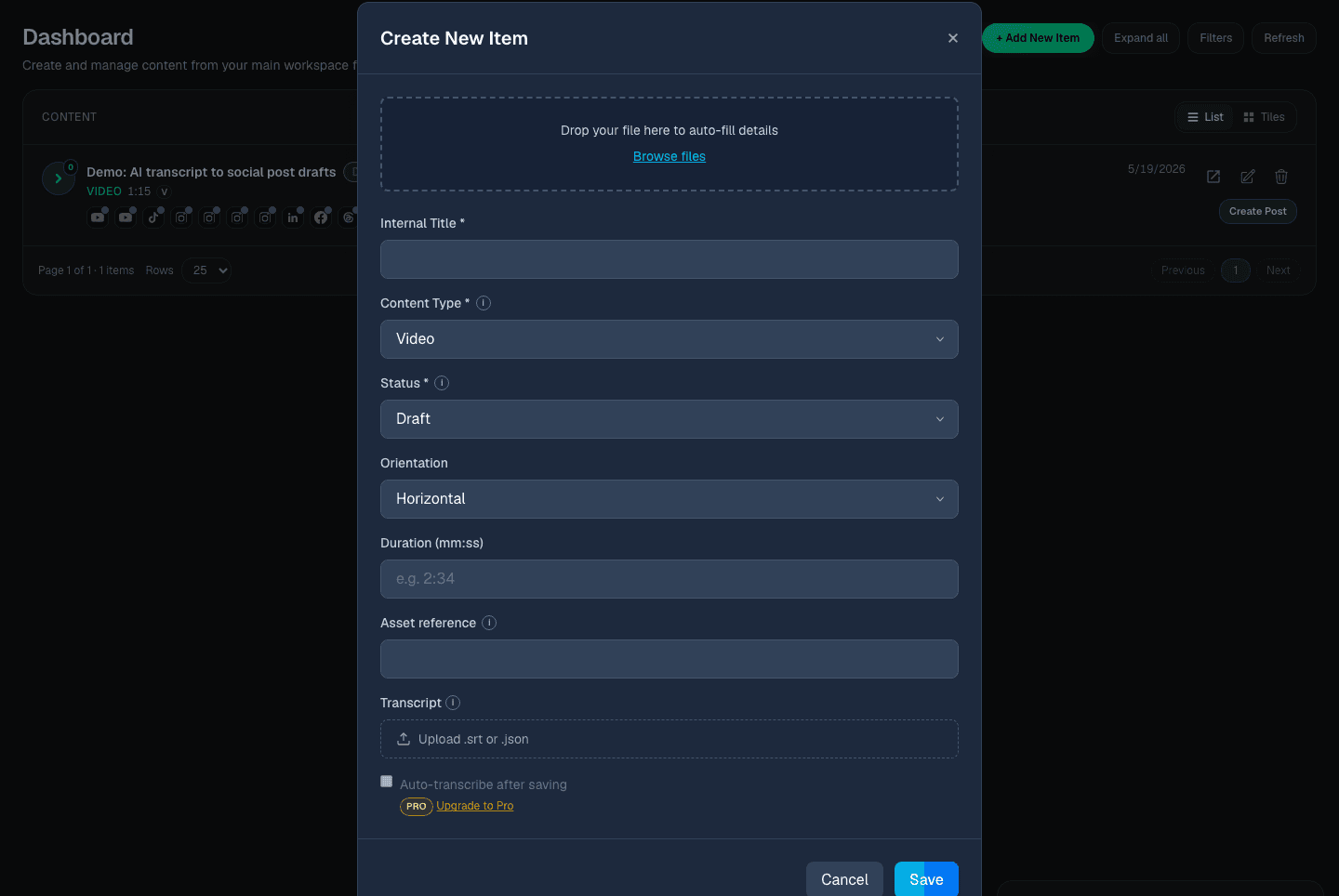This screenshot has width=1339, height=896.
Task: Click the Upload .srt or .json area
Action: pyautogui.click(x=669, y=739)
